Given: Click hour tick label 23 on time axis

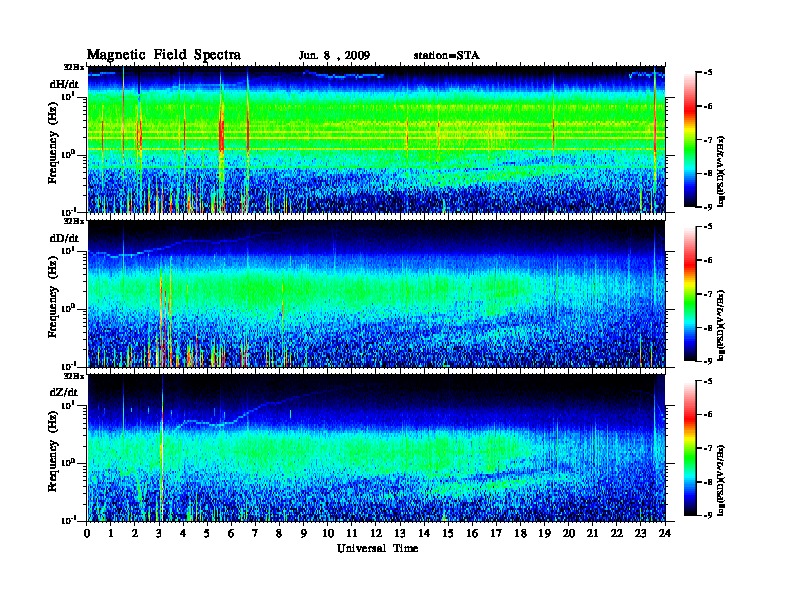Looking at the screenshot, I should click(x=640, y=533).
